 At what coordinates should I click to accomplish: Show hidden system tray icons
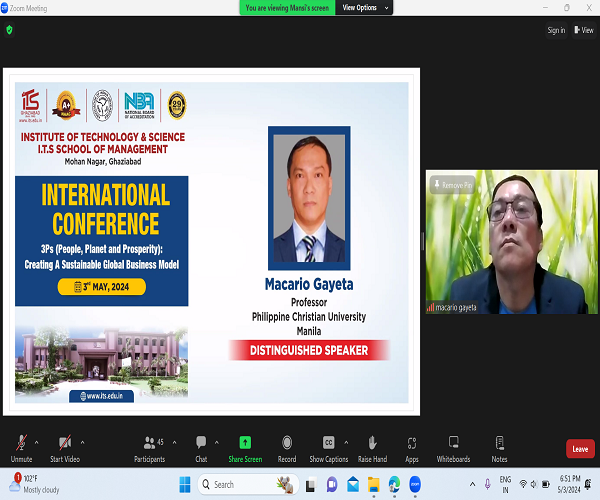[473, 485]
